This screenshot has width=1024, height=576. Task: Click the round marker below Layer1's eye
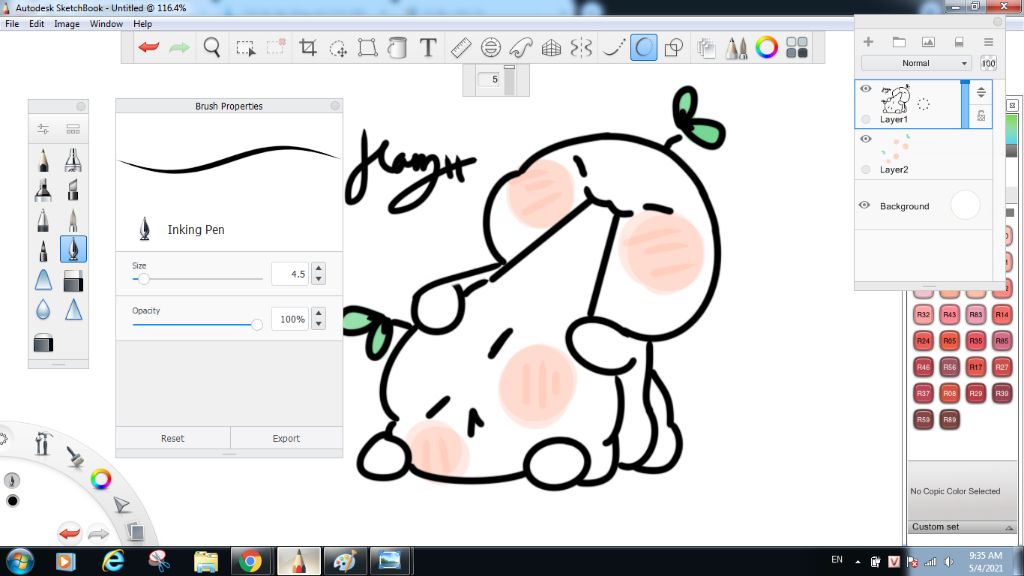(x=866, y=120)
